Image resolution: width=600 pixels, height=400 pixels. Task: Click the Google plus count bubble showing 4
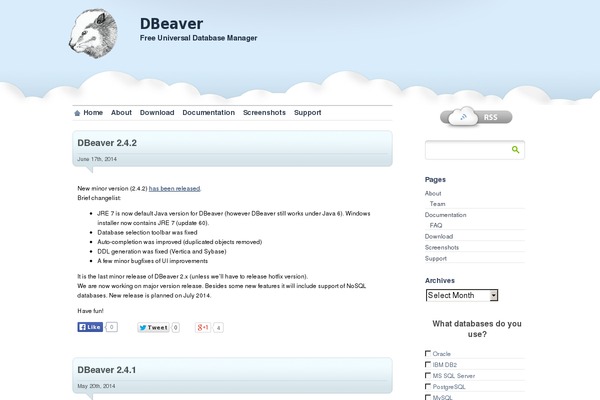(x=218, y=328)
